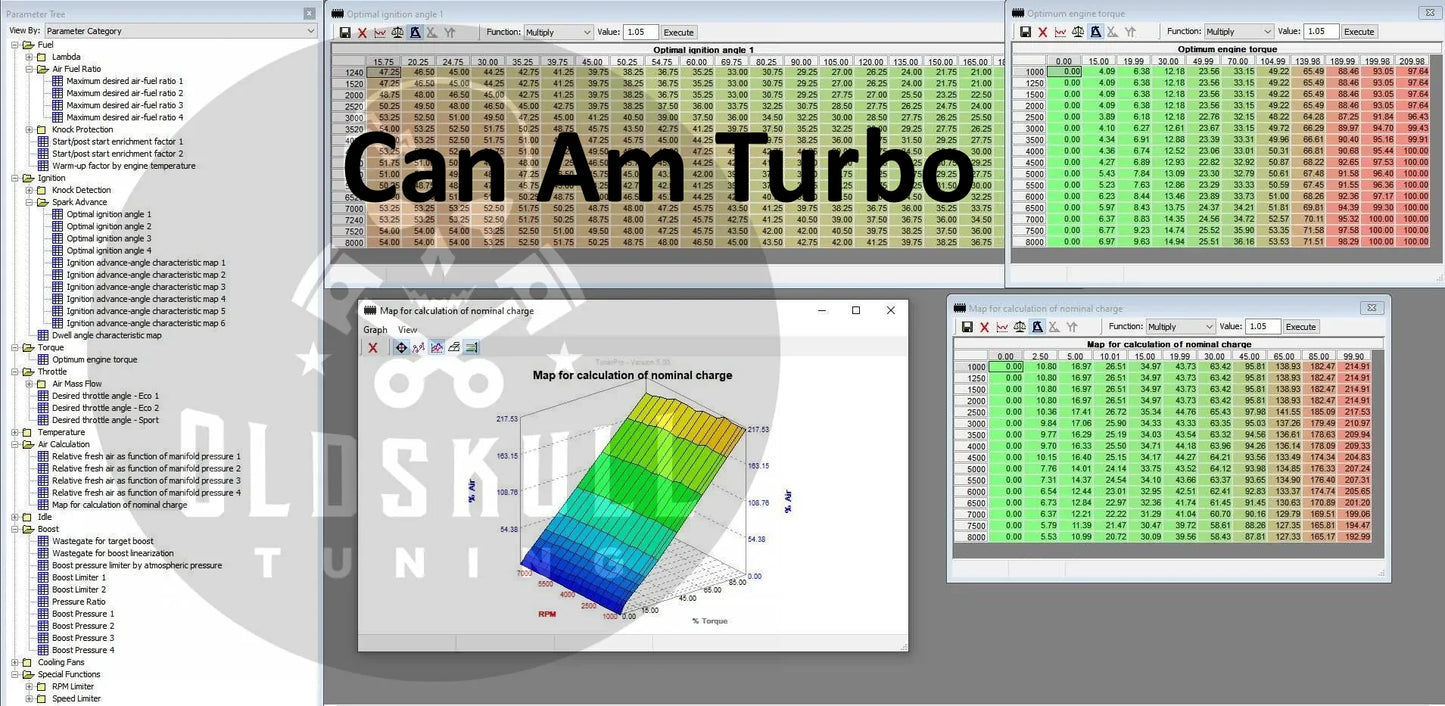Click the Value field in Optimal ignition angle 1

click(x=640, y=32)
